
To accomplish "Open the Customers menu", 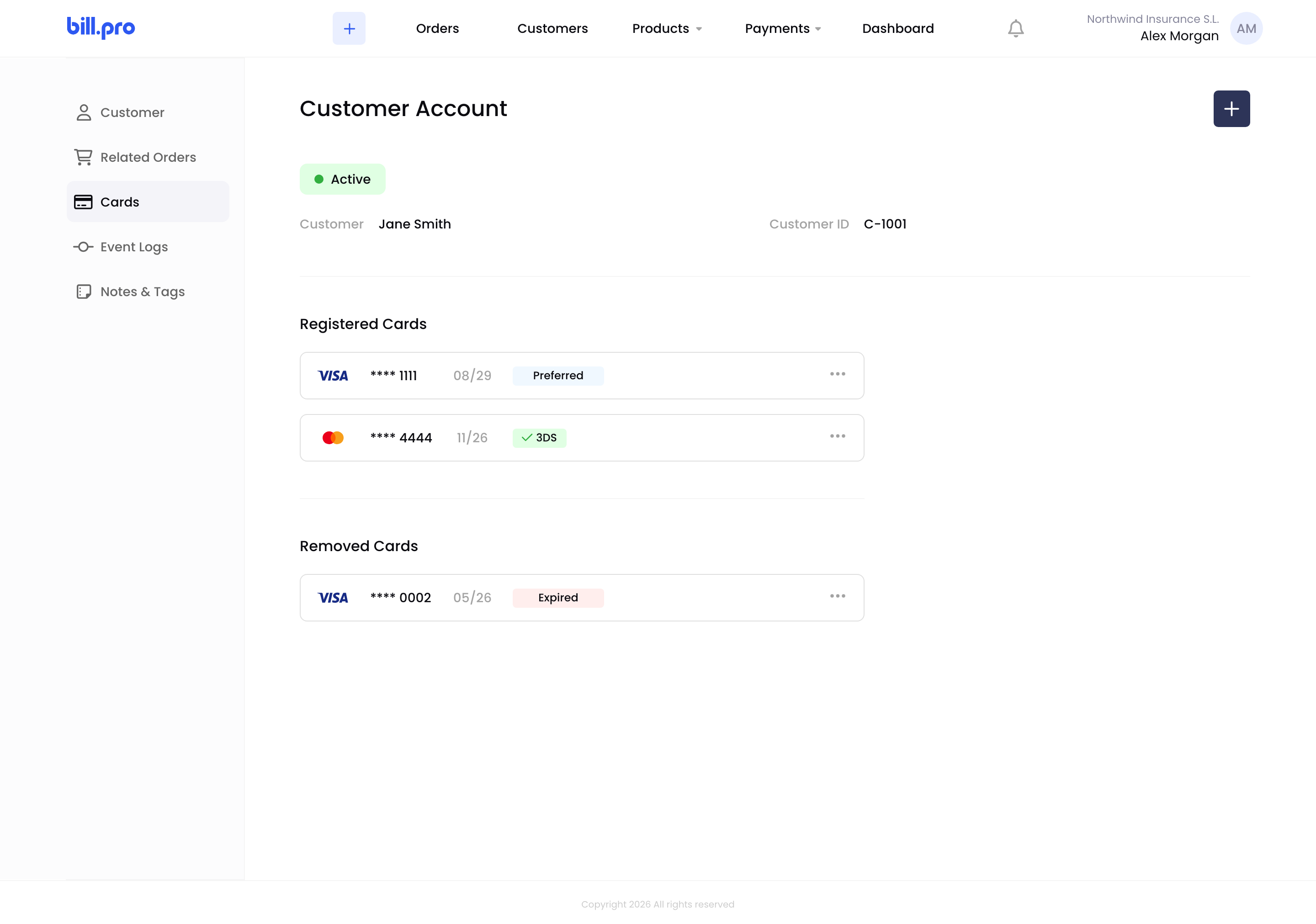I will coord(552,29).
